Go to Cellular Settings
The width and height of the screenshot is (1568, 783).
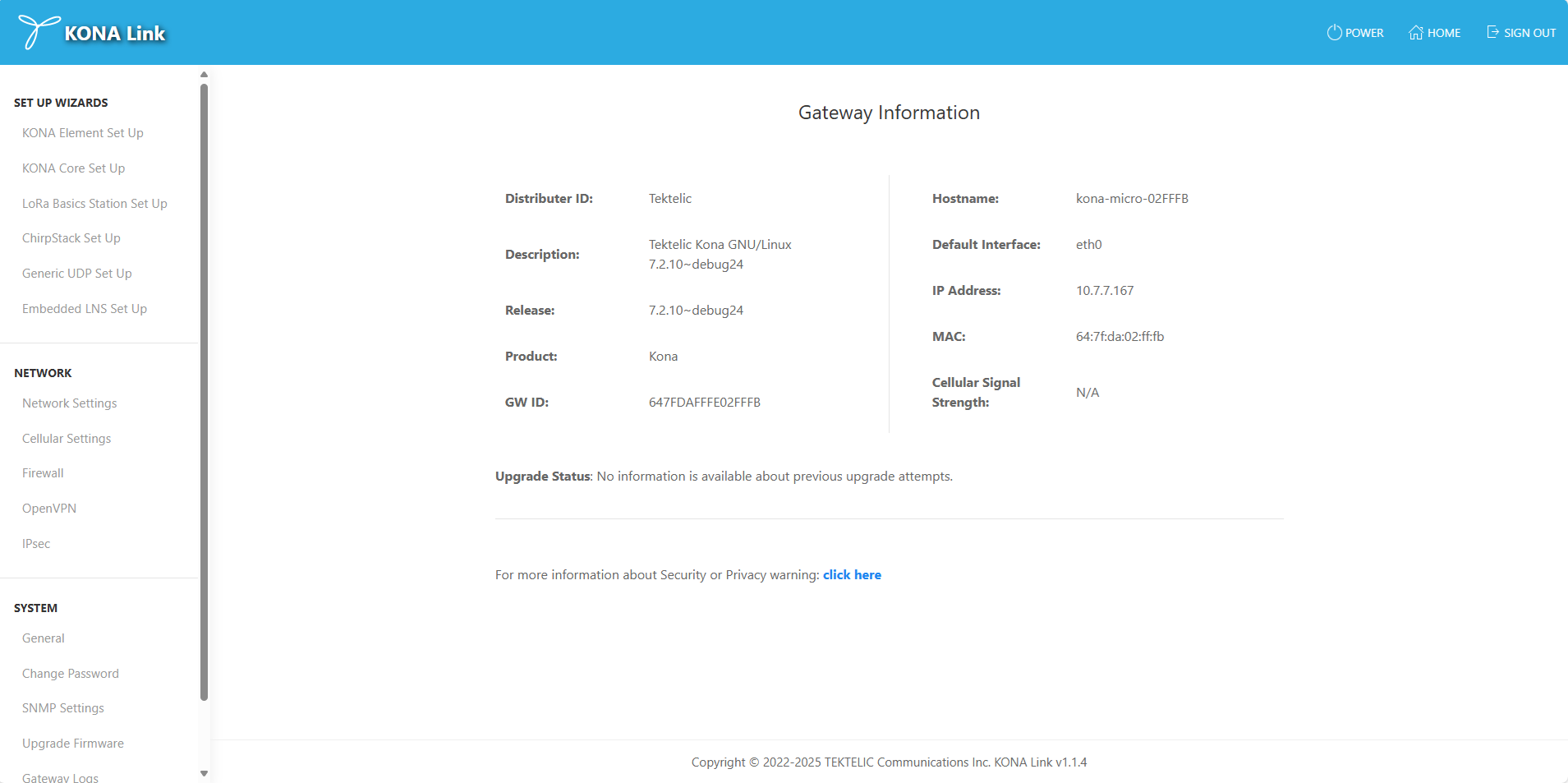click(x=67, y=438)
